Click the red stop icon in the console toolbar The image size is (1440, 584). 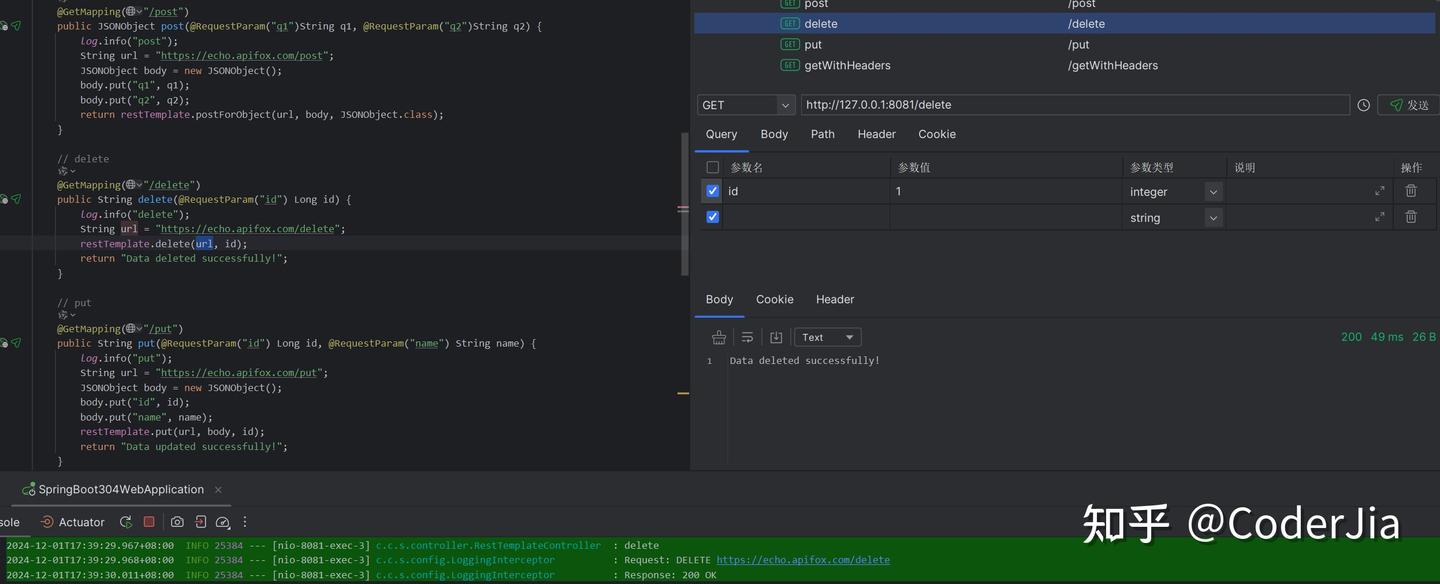point(148,521)
